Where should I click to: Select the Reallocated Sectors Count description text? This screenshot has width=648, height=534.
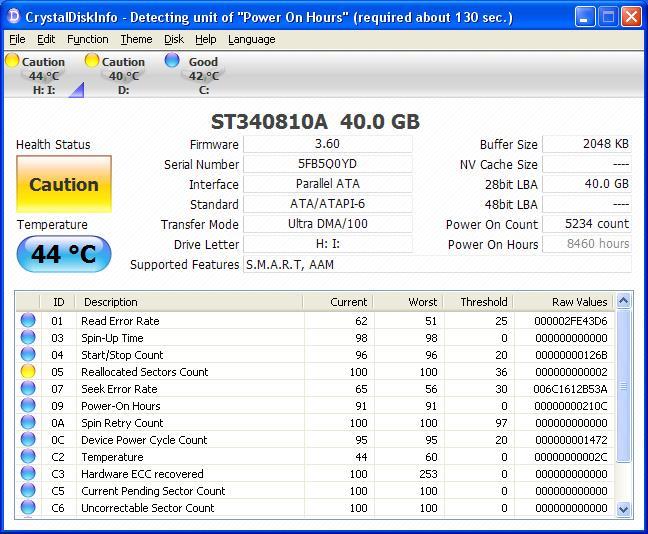[x=145, y=372]
